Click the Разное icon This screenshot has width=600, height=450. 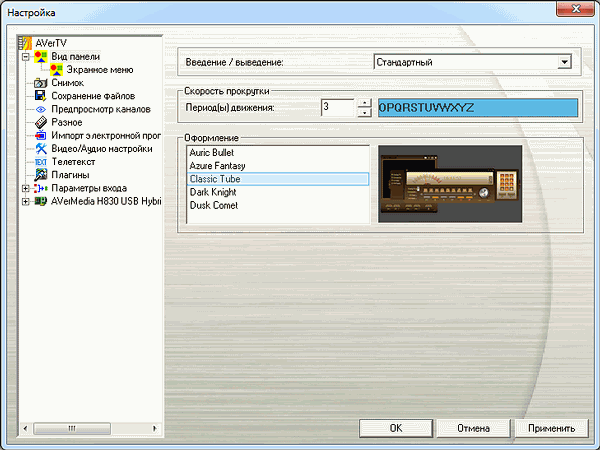(x=41, y=122)
